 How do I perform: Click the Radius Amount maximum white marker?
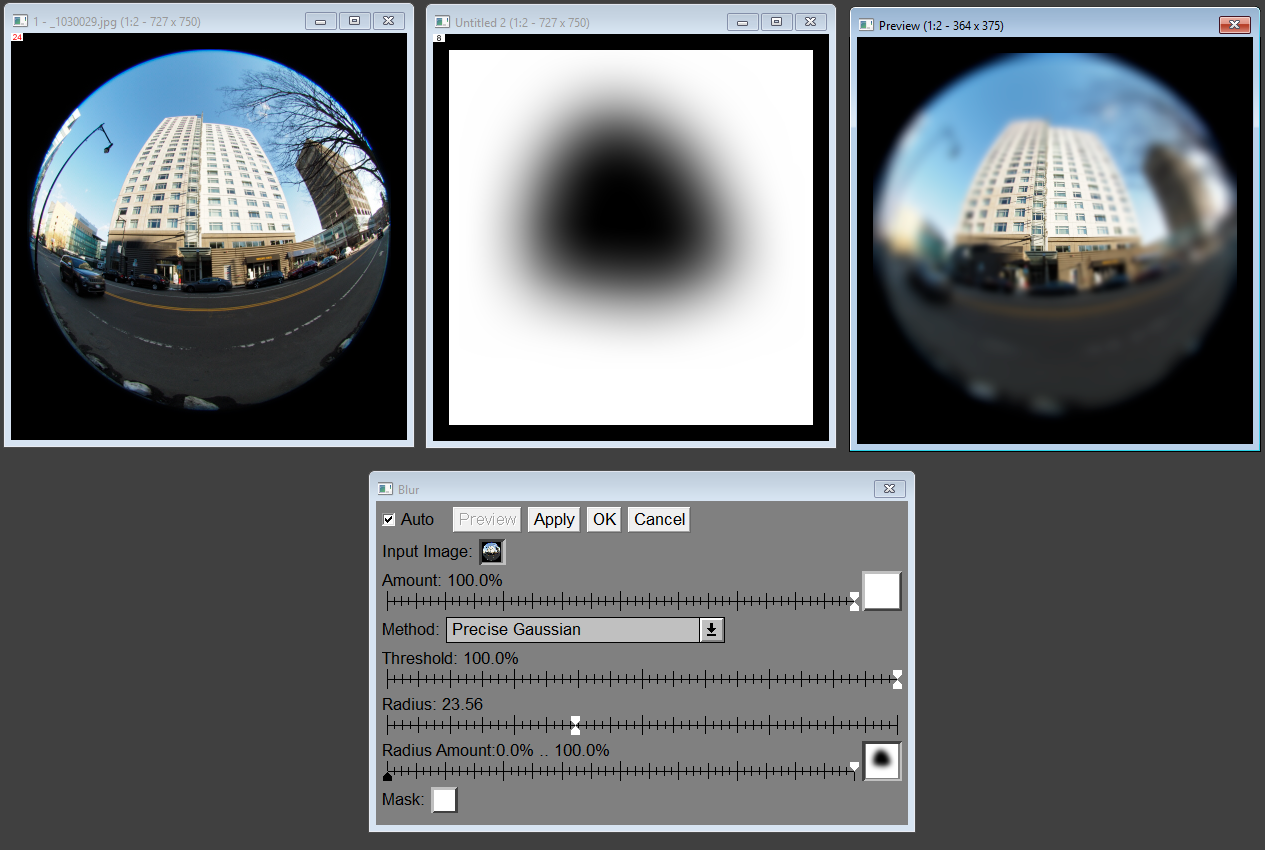point(854,767)
